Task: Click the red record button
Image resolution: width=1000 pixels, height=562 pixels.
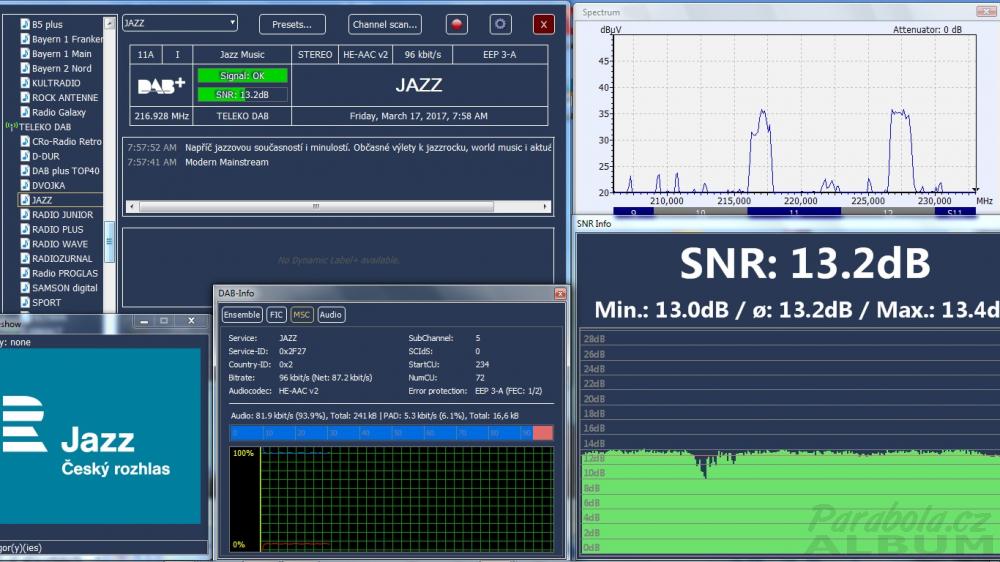Action: 456,24
